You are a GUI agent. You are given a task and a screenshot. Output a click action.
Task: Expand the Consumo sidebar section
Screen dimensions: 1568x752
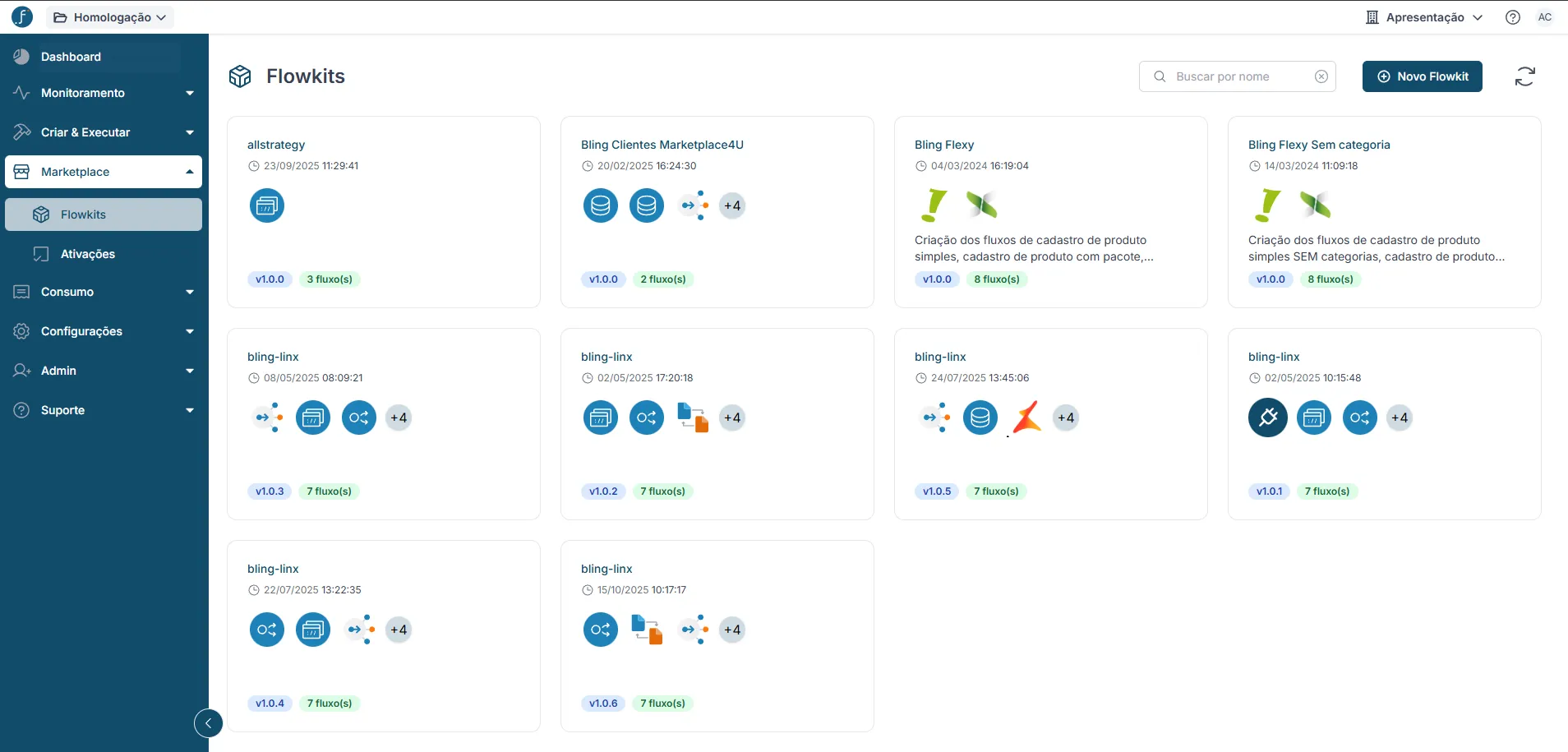pos(104,292)
